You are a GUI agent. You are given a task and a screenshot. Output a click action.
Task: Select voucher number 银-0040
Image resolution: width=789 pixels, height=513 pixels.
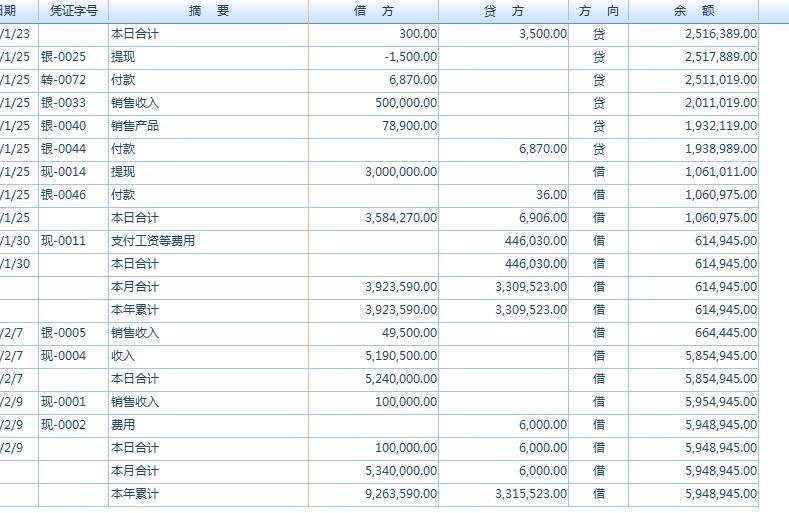coord(63,126)
